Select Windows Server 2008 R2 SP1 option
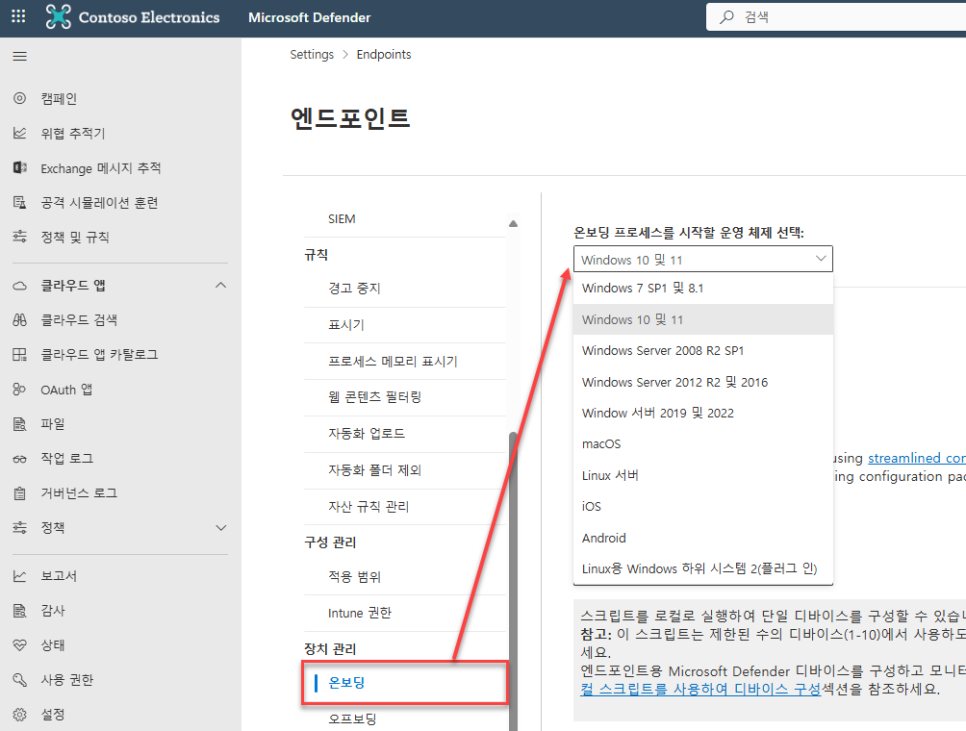This screenshot has width=966, height=731. (703, 350)
